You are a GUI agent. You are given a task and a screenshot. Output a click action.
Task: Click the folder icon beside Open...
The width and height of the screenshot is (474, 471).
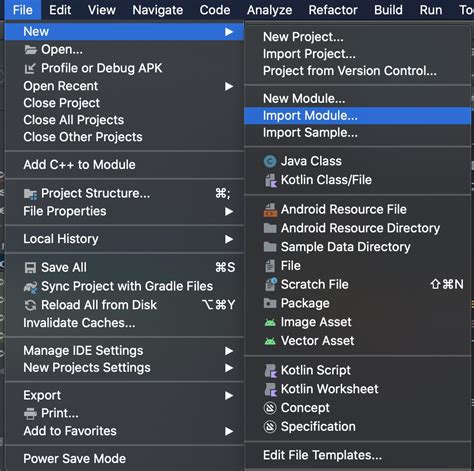pos(30,50)
